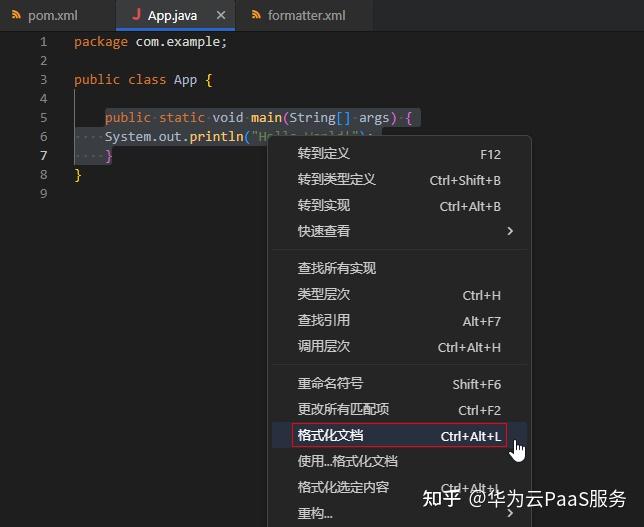Click 'System.out' on line 6
Screen dimensions: 644x527
tap(143, 137)
